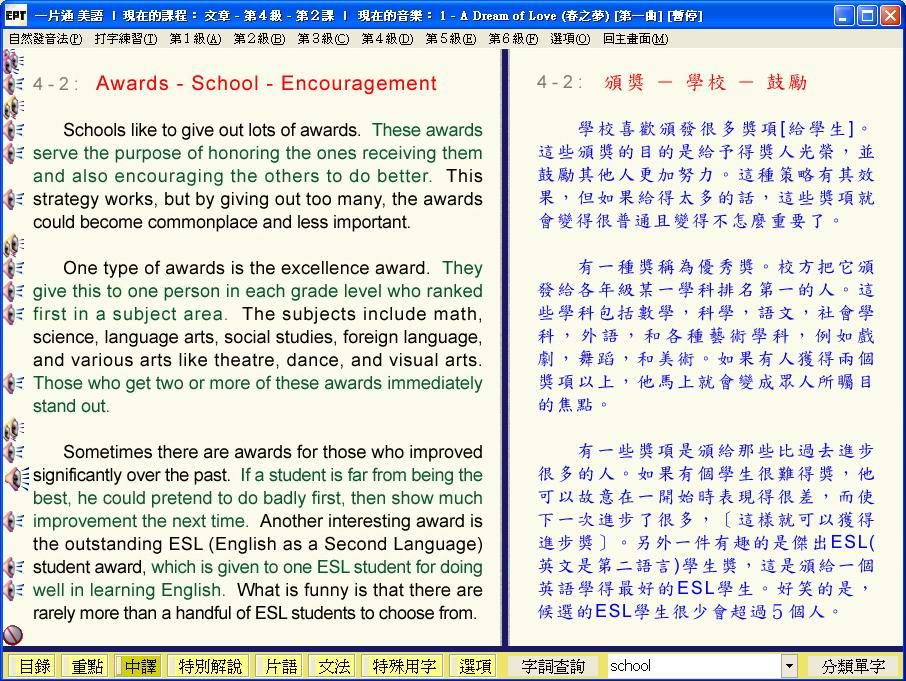The image size is (906, 681).
Task: Toggle the 重點 key points button
Action: click(85, 666)
